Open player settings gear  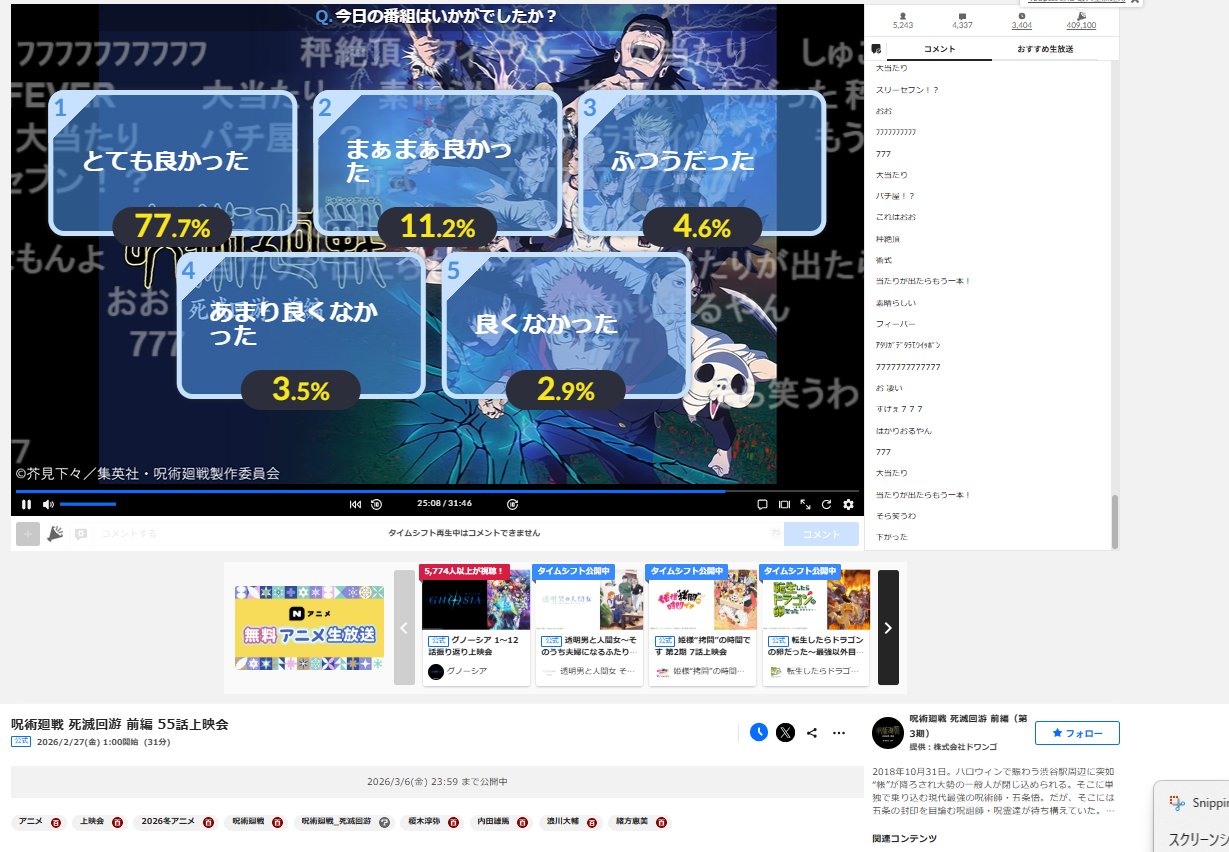click(x=848, y=504)
